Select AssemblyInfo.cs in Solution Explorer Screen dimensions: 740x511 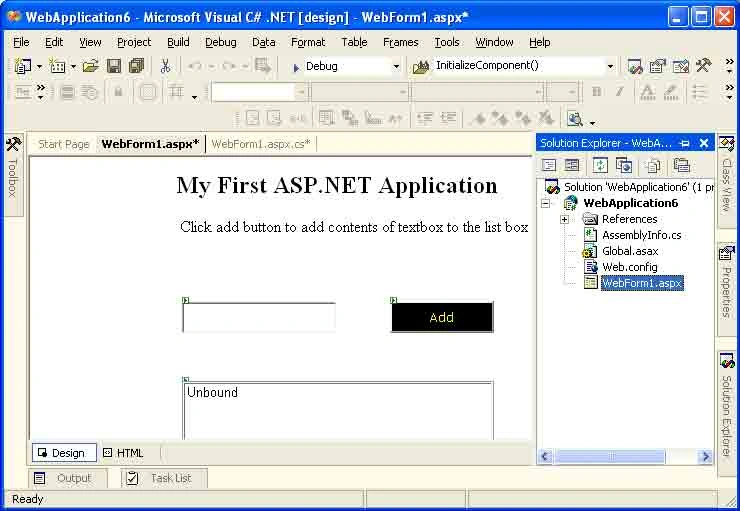641,235
